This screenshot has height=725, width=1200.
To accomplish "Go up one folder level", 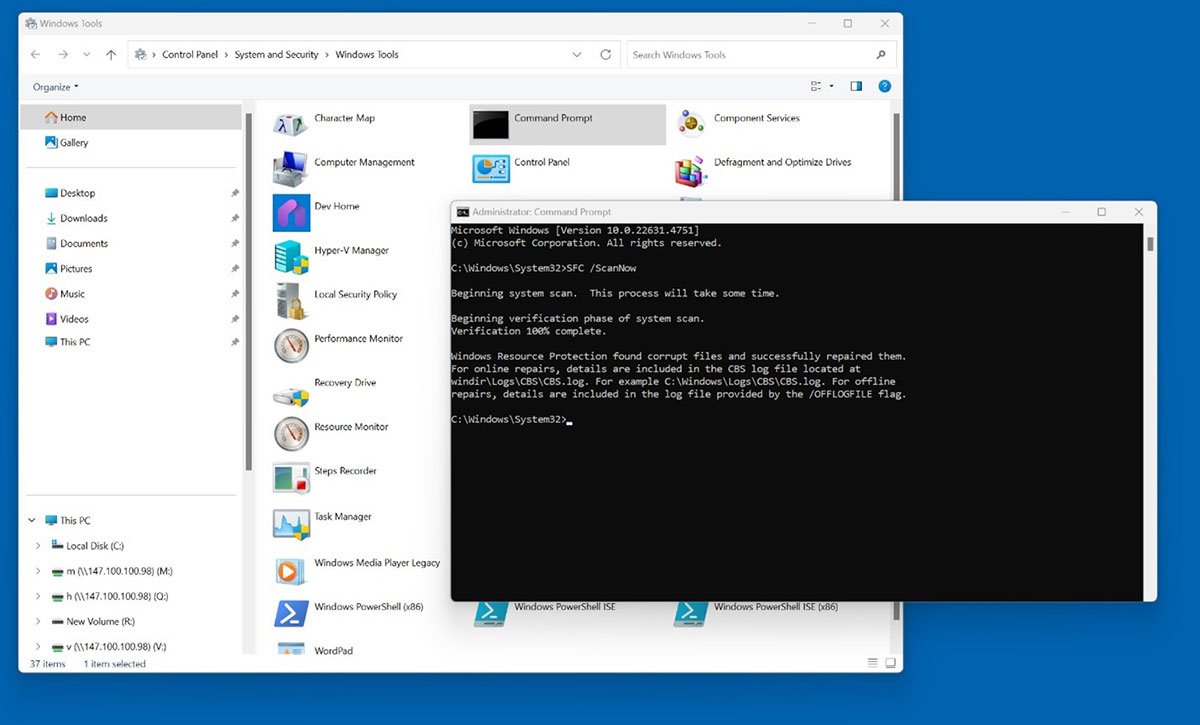I will [111, 55].
